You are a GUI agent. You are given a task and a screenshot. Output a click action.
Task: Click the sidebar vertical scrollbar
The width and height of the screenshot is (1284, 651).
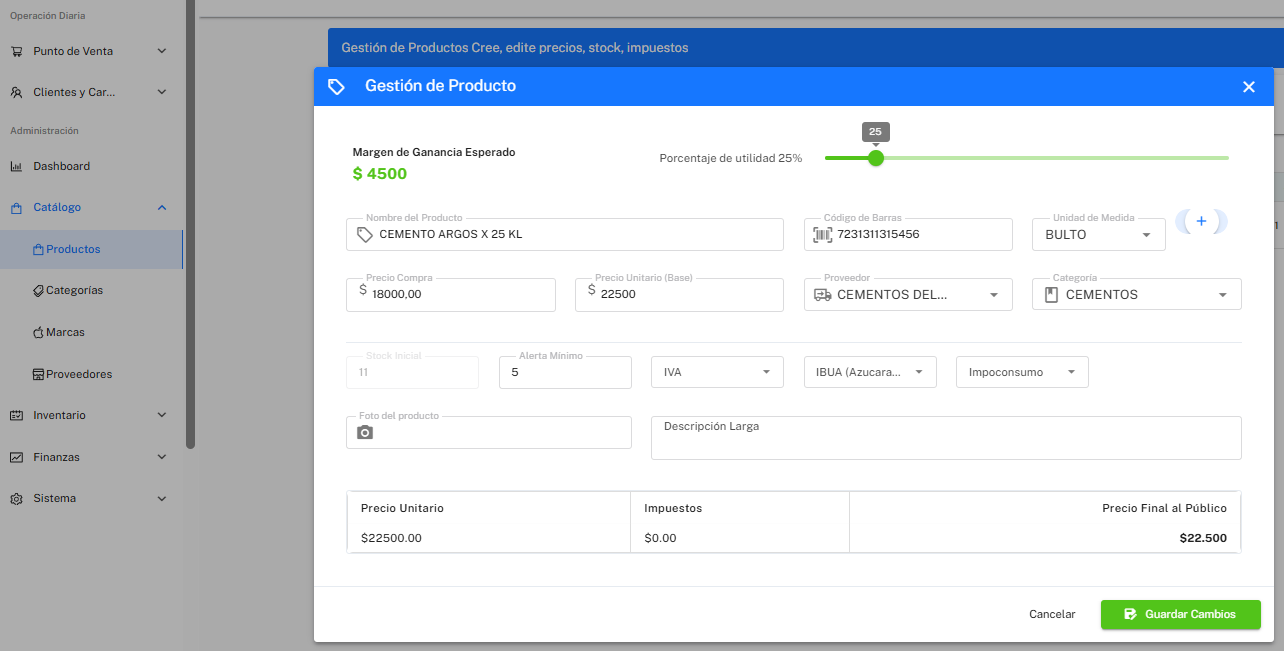(190, 225)
